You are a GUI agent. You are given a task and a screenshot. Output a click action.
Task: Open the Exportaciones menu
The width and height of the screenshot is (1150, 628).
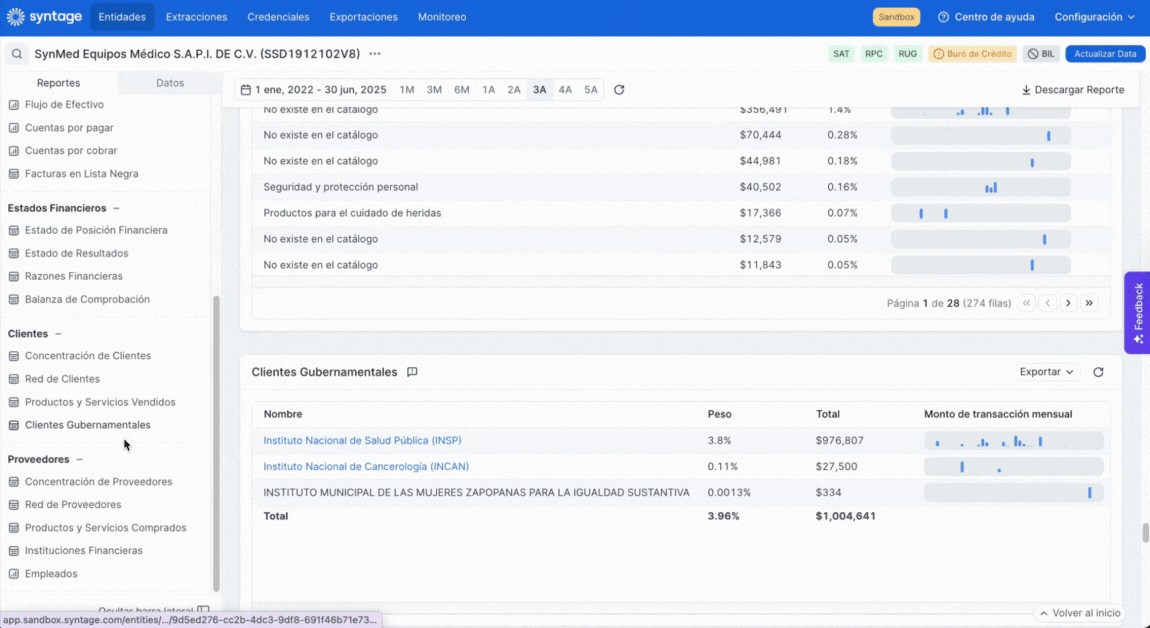tap(363, 17)
